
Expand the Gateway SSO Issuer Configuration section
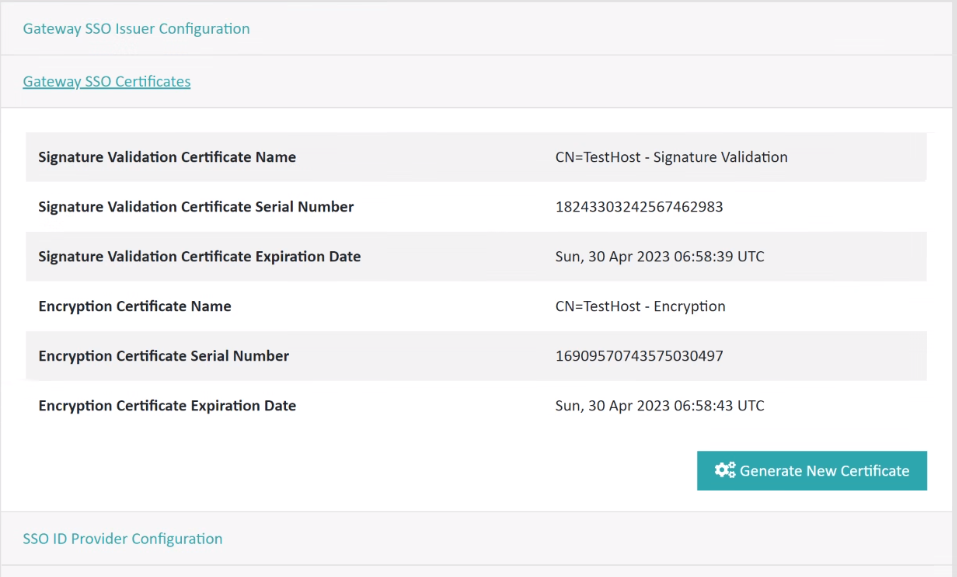pyautogui.click(x=136, y=29)
